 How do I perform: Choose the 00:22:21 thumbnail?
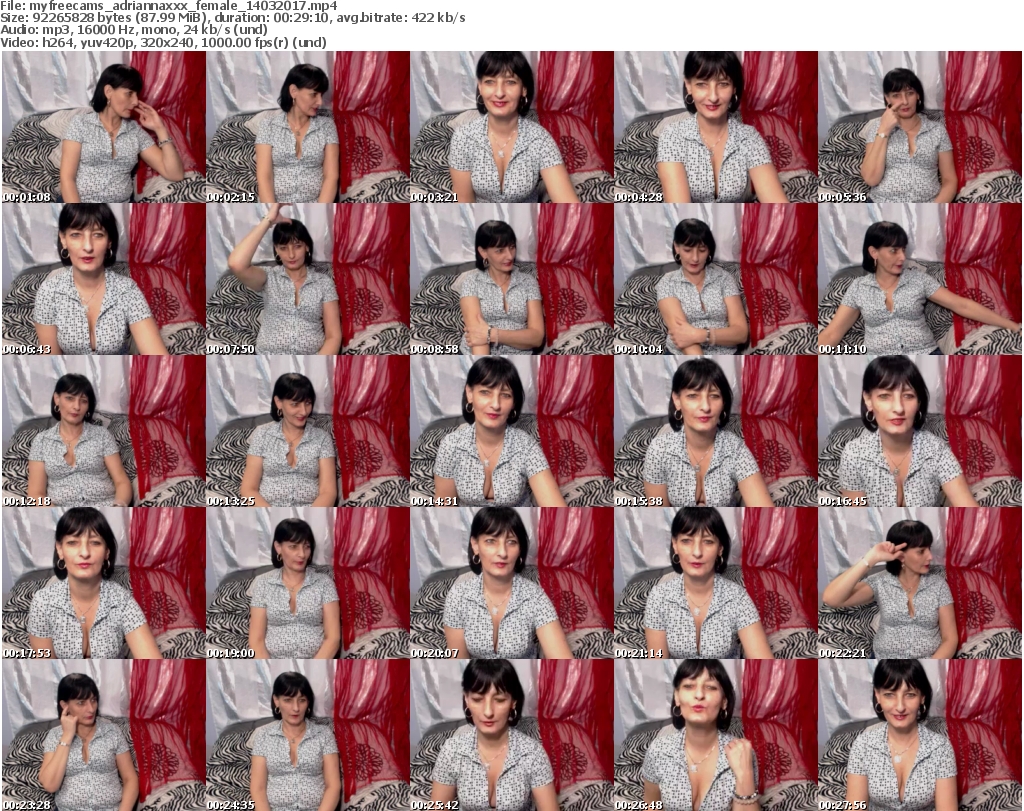tap(920, 583)
